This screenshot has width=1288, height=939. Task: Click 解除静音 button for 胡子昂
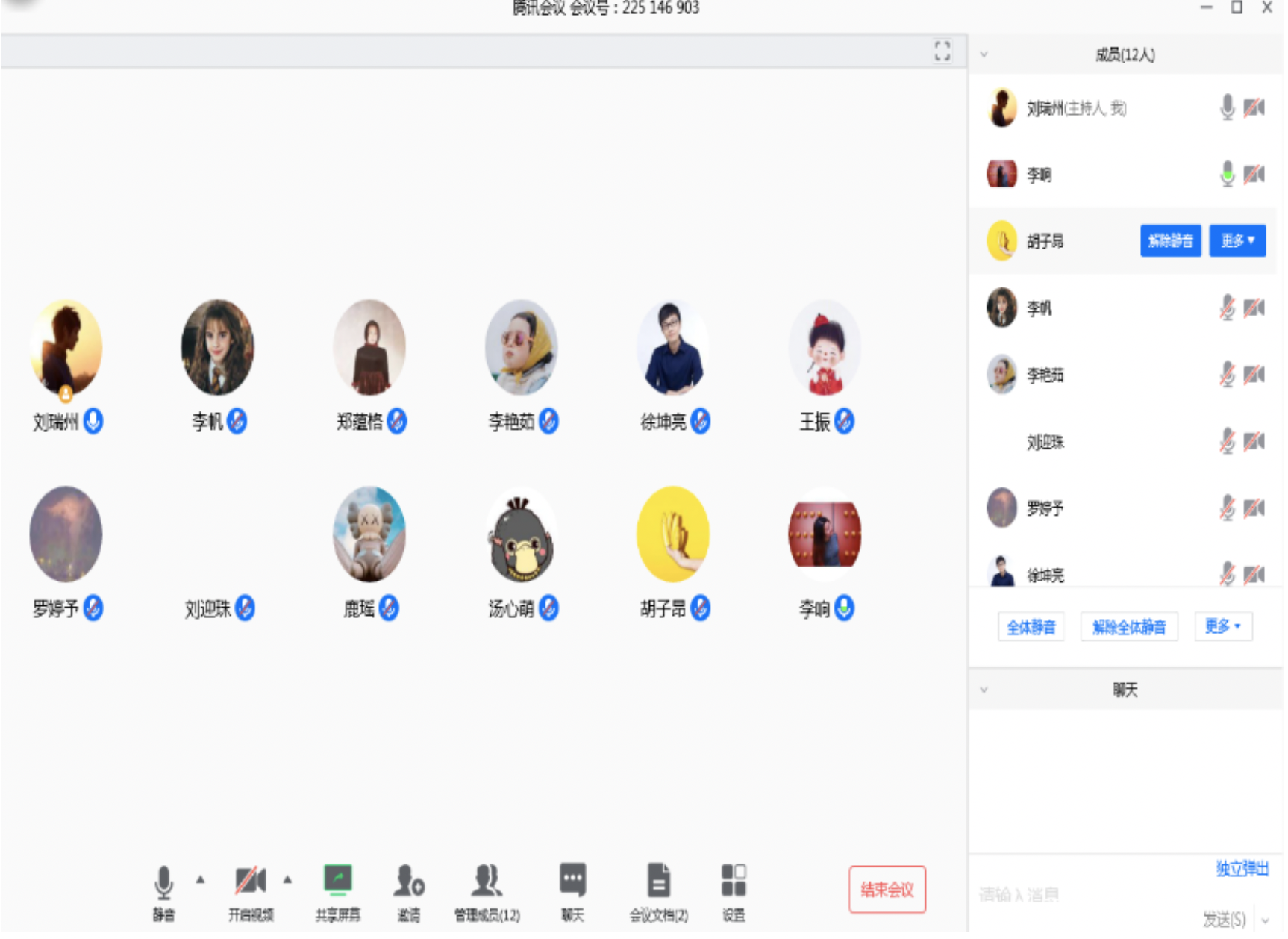click(x=1169, y=241)
